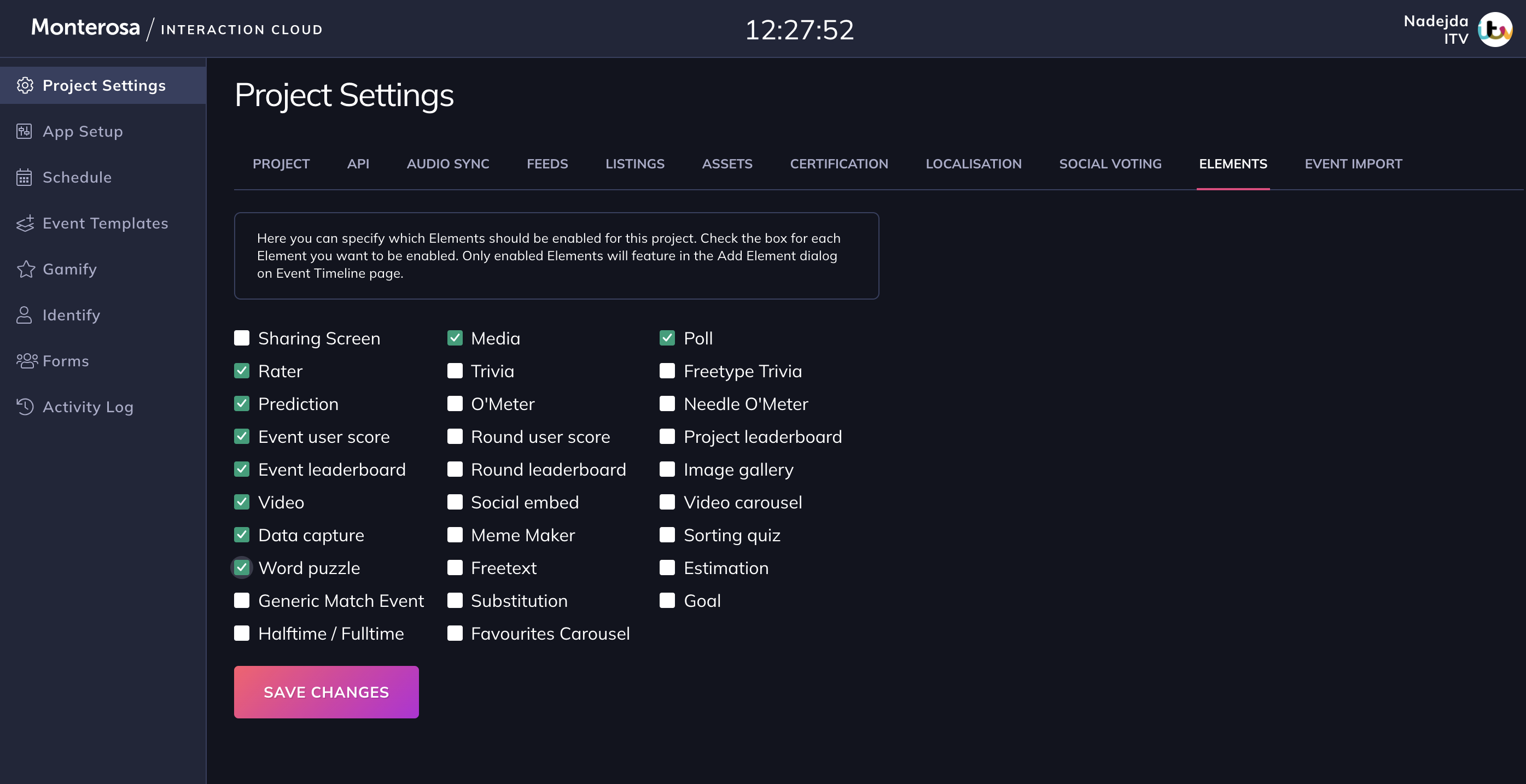Switch to the SOCIAL VOTING tab
The image size is (1526, 784).
pos(1110,163)
